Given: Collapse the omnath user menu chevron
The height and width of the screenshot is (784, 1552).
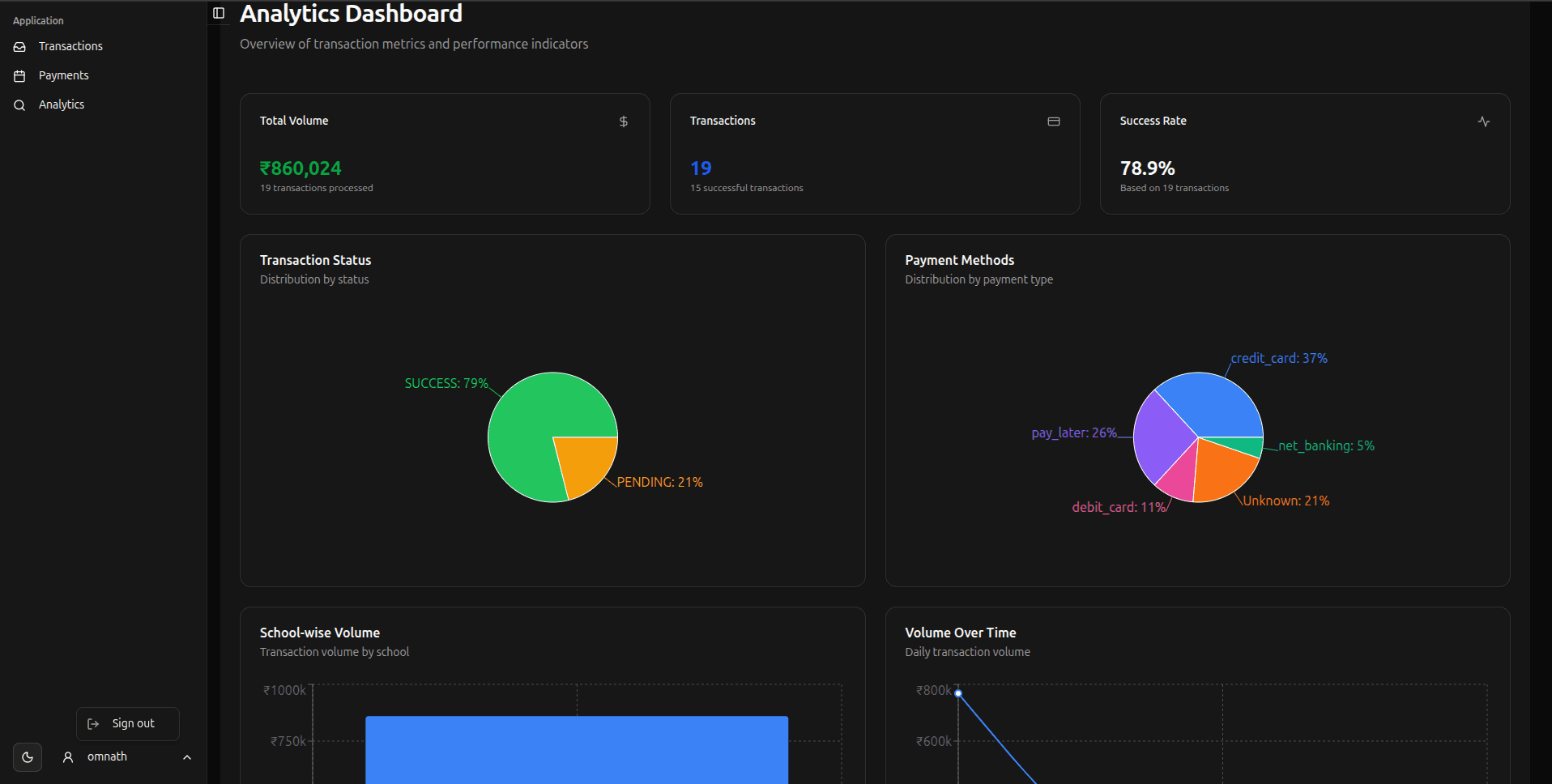Looking at the screenshot, I should pos(187,757).
